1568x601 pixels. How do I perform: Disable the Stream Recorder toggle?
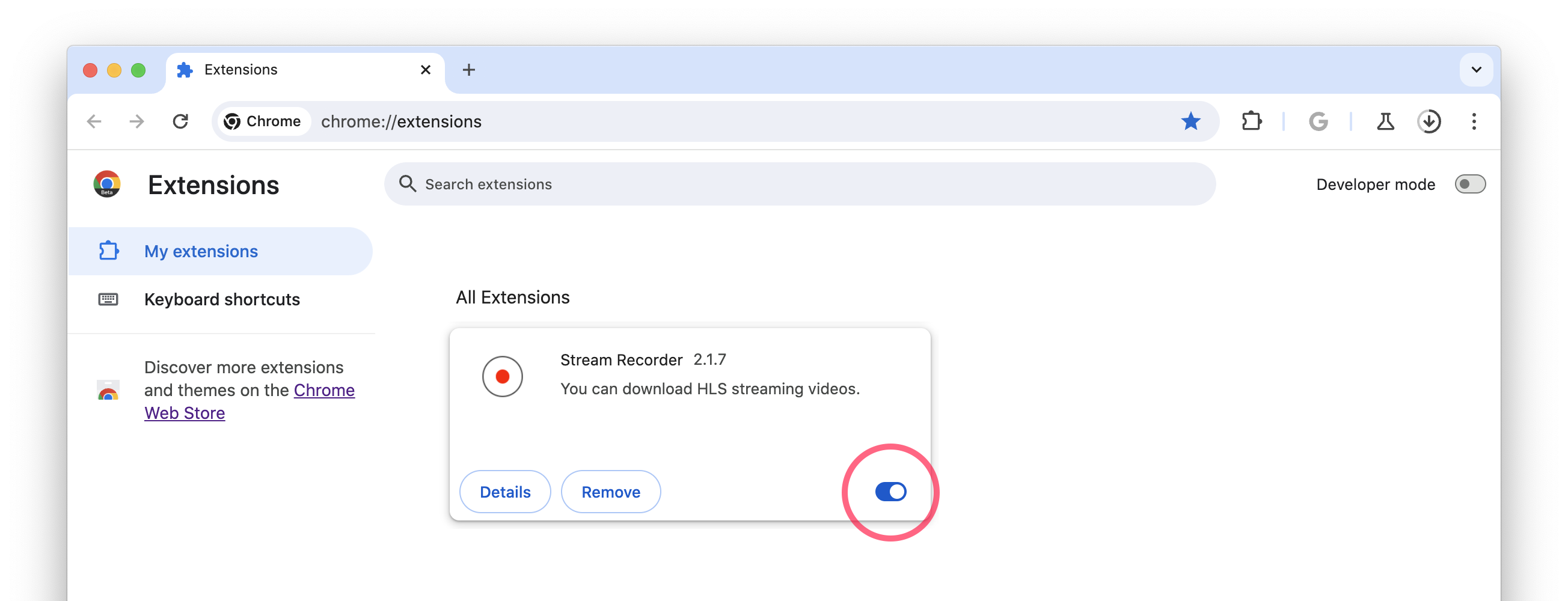(x=890, y=492)
